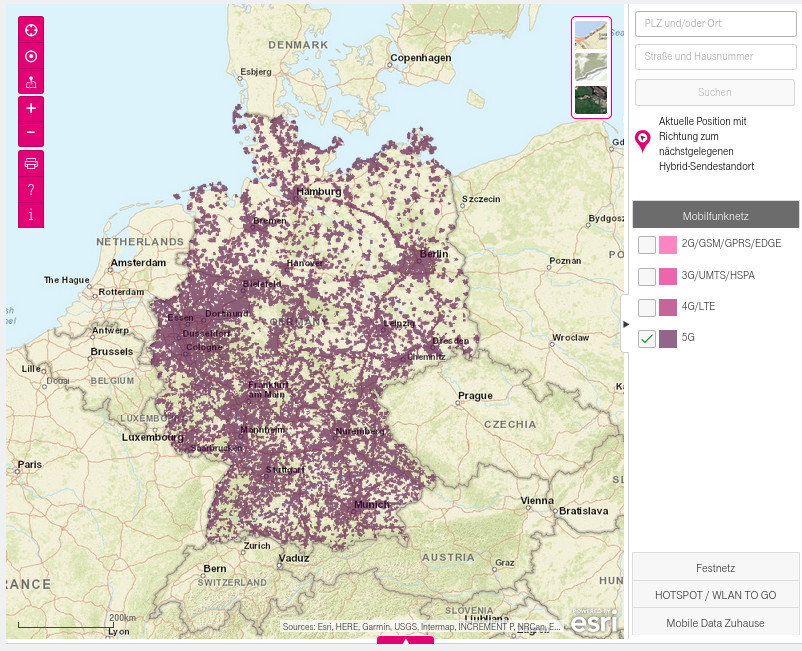
Task: Open the measure/location tool below the circle icon
Action: 30,83
